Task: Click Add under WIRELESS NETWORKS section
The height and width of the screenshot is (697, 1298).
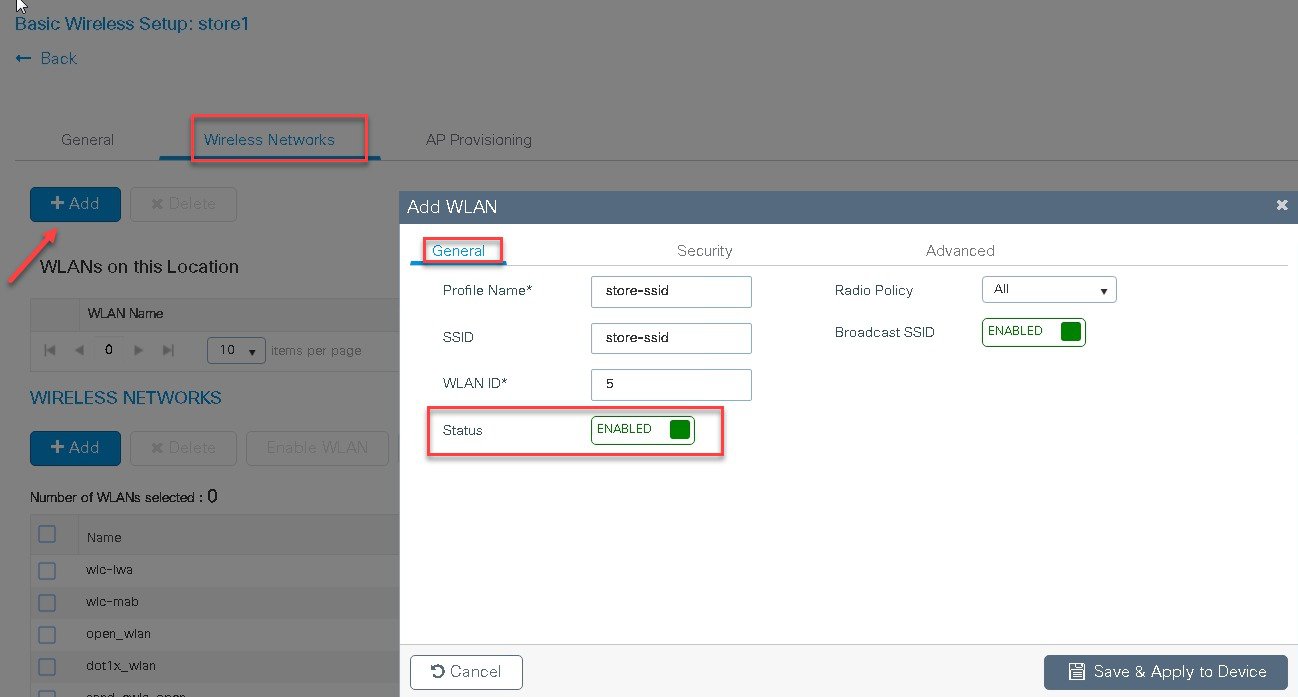Action: 75,448
